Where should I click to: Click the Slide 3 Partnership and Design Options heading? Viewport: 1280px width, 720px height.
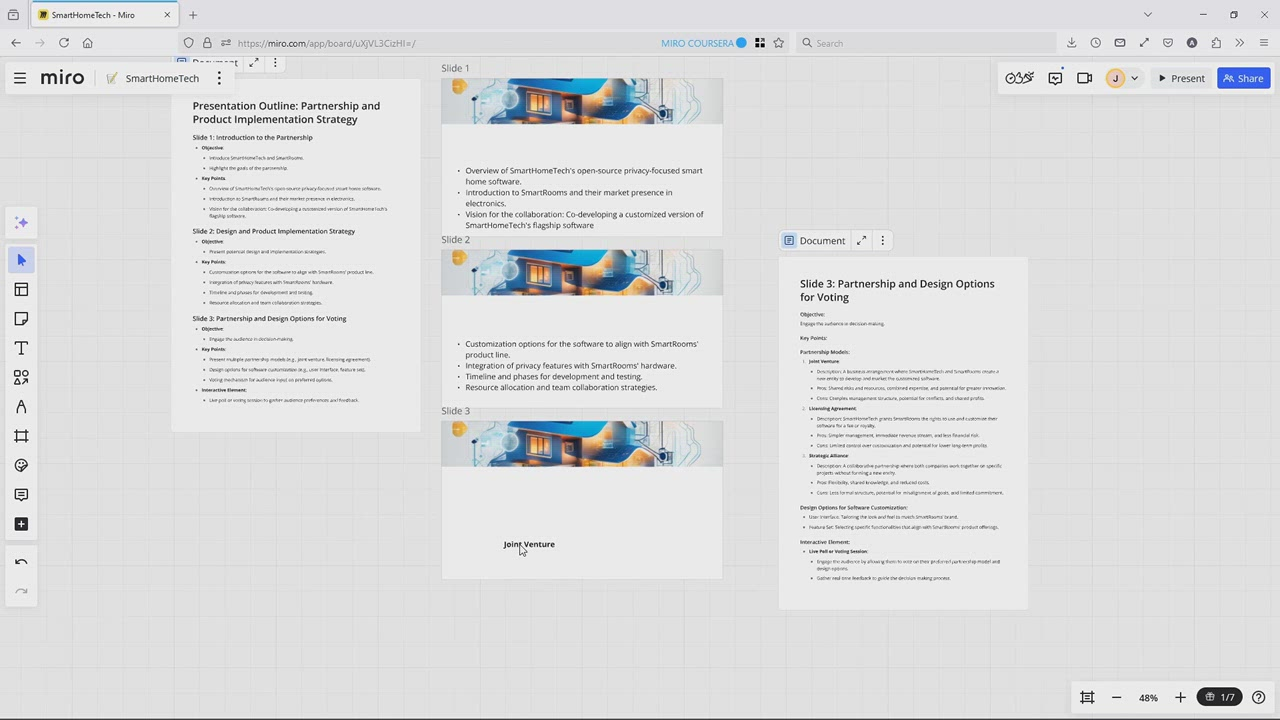897,290
